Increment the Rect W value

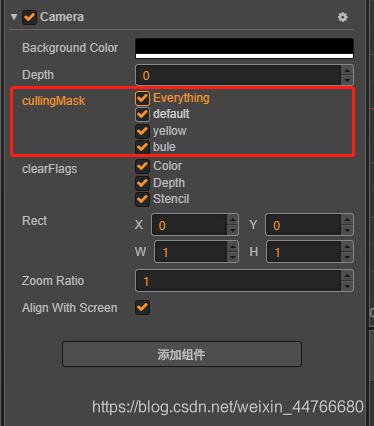(x=233, y=247)
